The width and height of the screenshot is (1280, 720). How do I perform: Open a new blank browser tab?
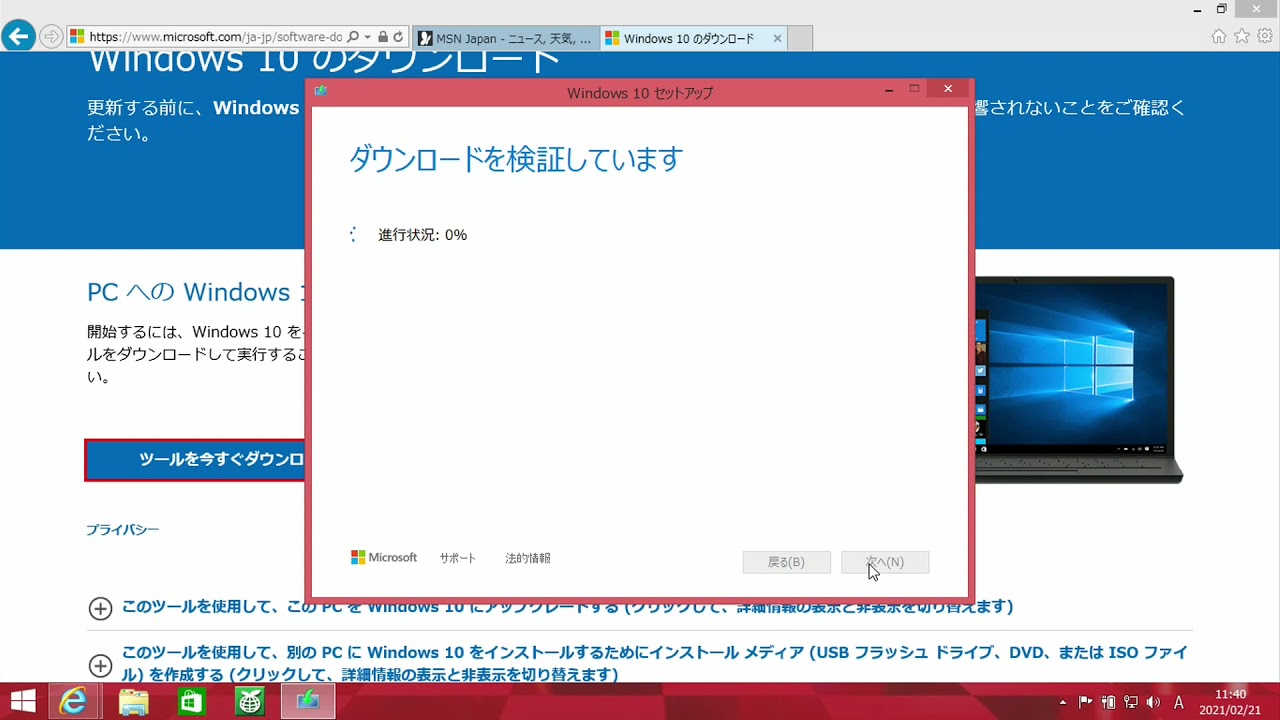tap(800, 38)
